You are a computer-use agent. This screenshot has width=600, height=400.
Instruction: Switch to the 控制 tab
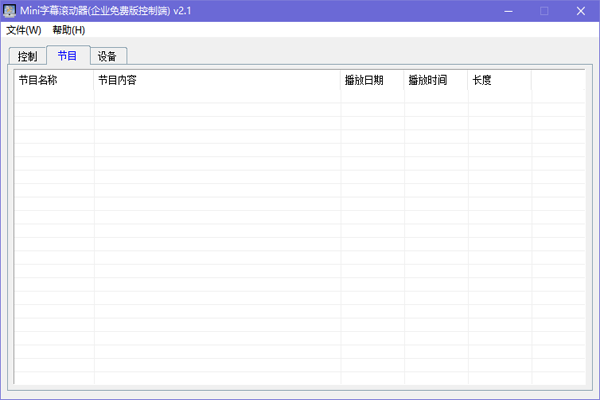point(28,57)
